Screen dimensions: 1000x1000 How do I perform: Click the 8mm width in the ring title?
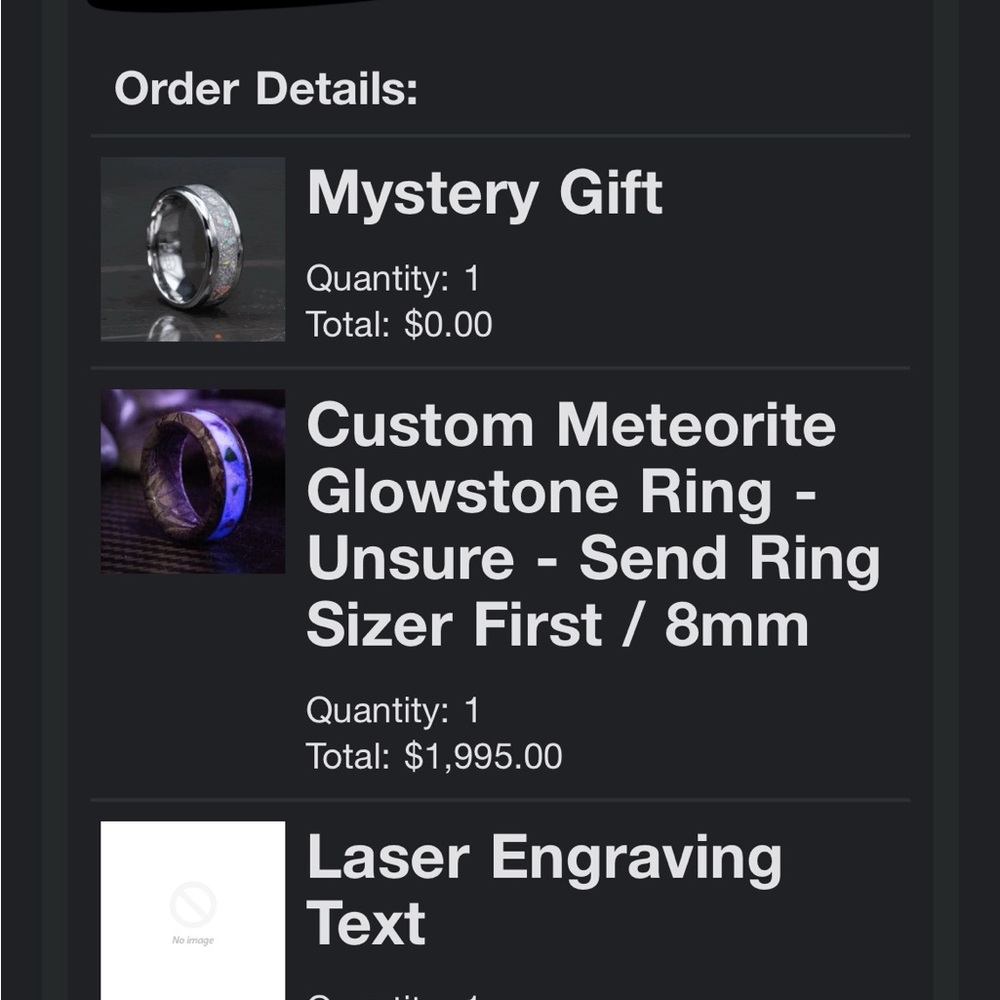pyautogui.click(x=736, y=626)
